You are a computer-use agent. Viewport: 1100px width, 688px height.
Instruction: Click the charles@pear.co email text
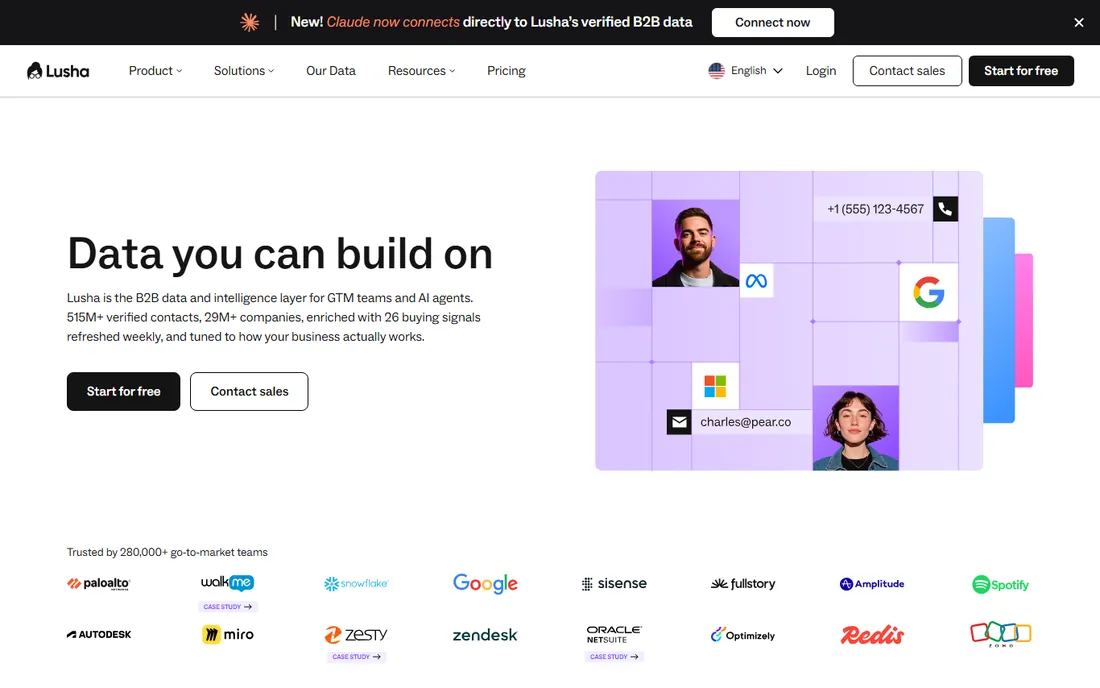coord(746,422)
